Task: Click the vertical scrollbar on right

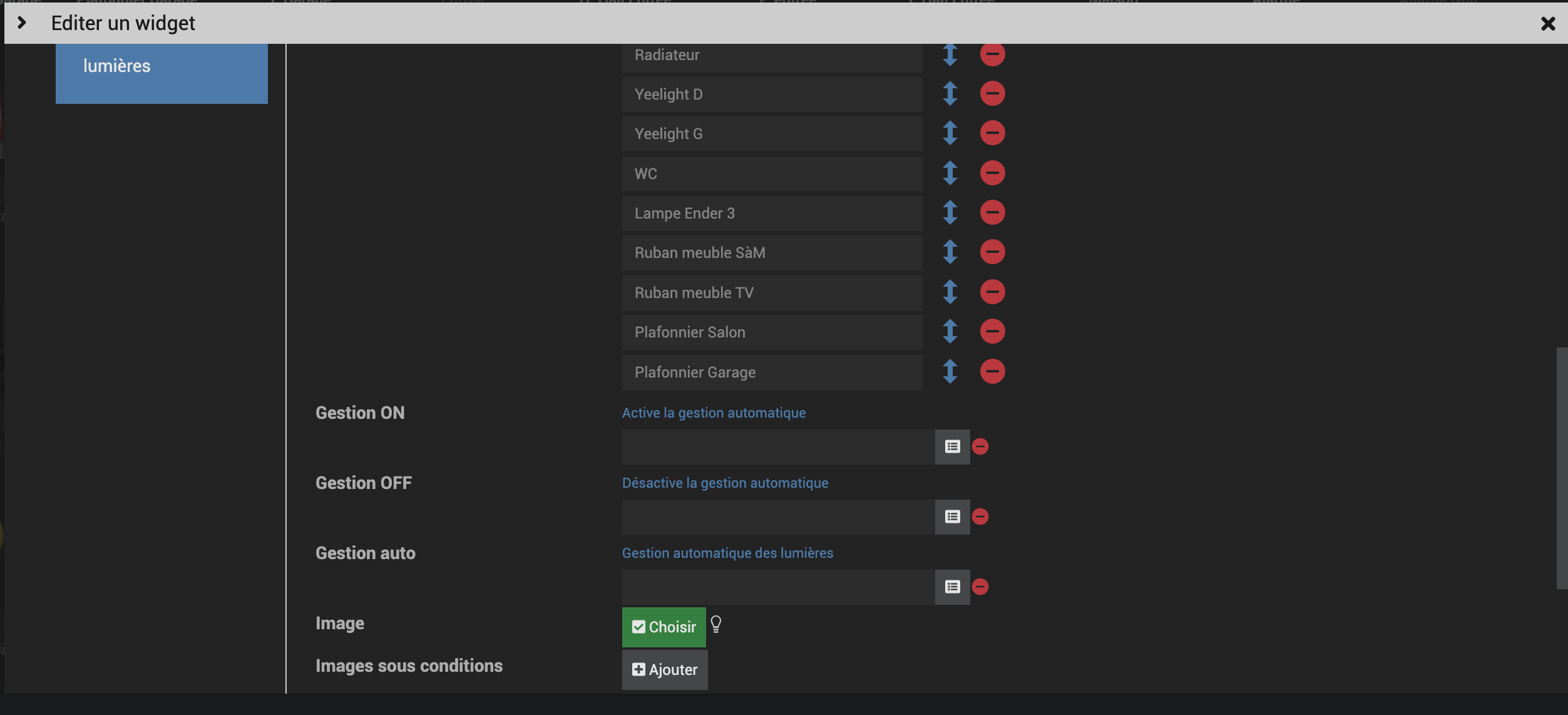Action: coord(1561,468)
